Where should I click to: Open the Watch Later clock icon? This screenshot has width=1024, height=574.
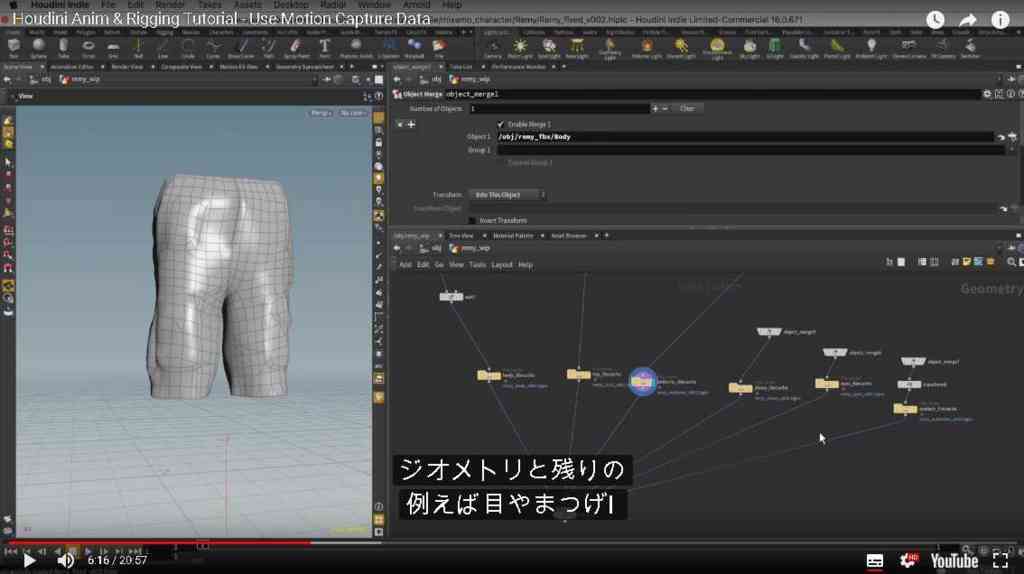click(935, 20)
